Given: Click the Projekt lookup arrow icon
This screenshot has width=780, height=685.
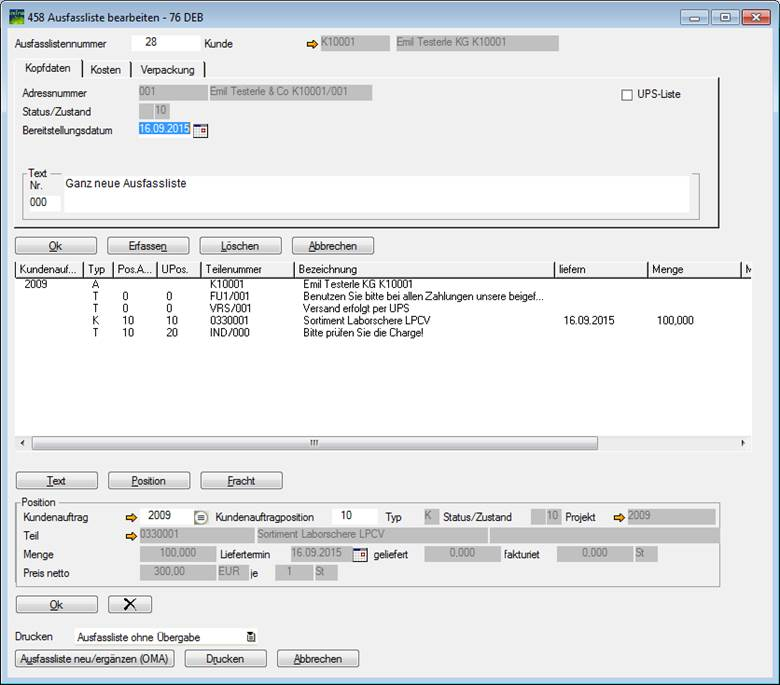Looking at the screenshot, I should tap(619, 517).
